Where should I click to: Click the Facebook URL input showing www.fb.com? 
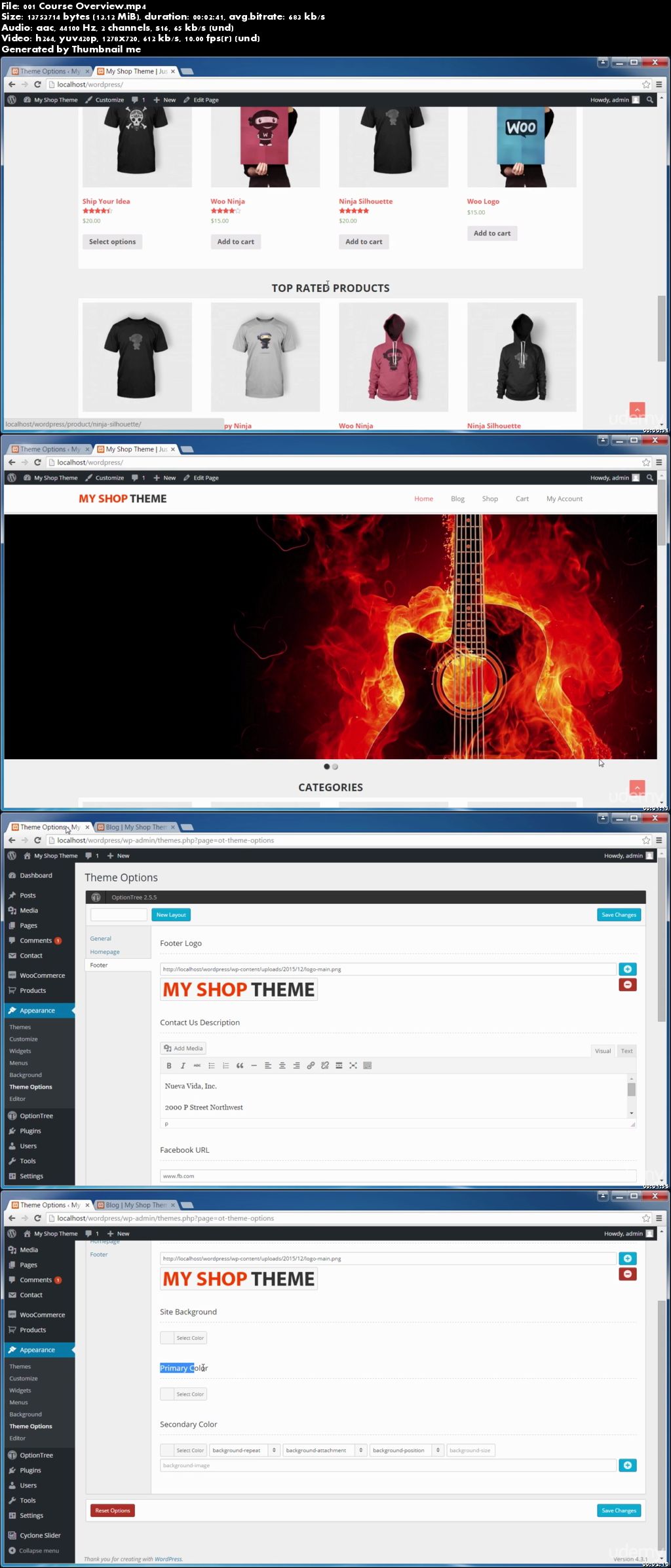pyautogui.click(x=398, y=1176)
